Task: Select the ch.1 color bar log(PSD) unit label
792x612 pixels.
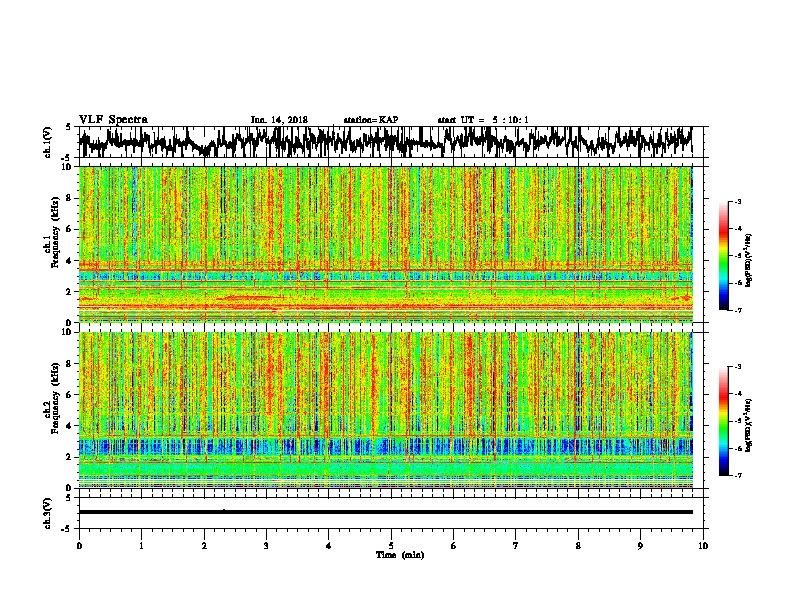Action: point(749,261)
